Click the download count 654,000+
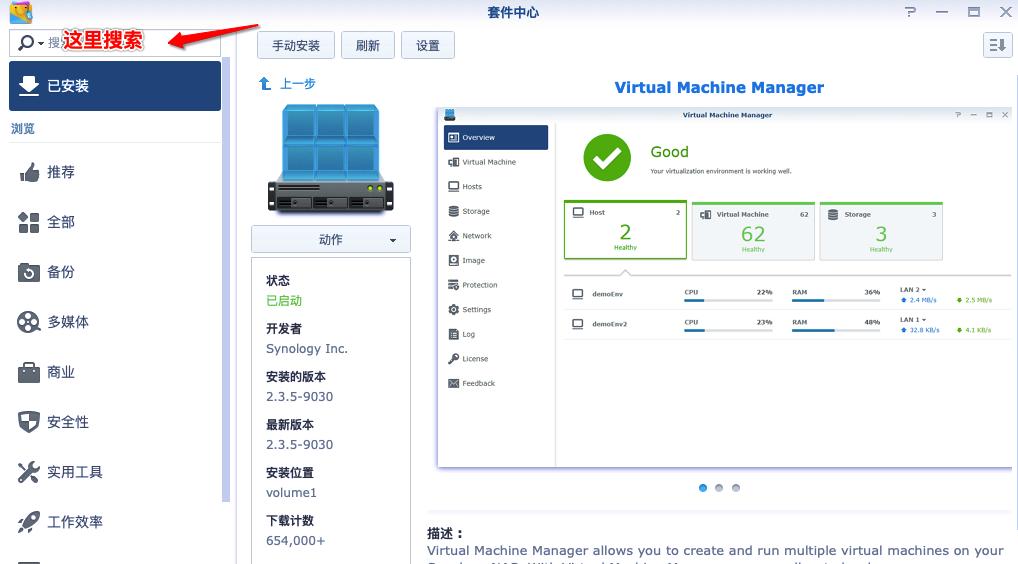Viewport: 1018px width, 564px height. (295, 541)
